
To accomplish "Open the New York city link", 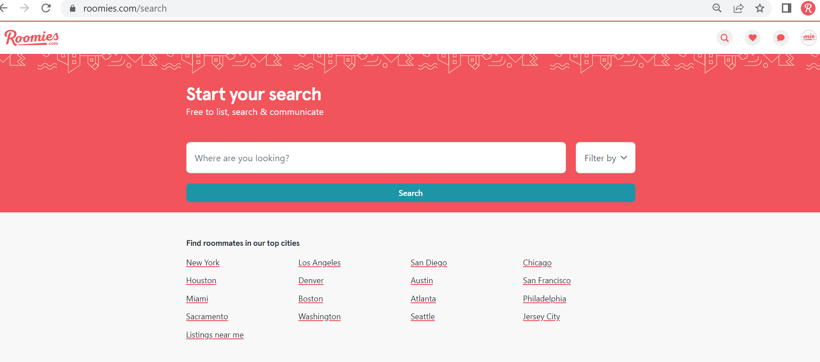I will click(x=203, y=263).
